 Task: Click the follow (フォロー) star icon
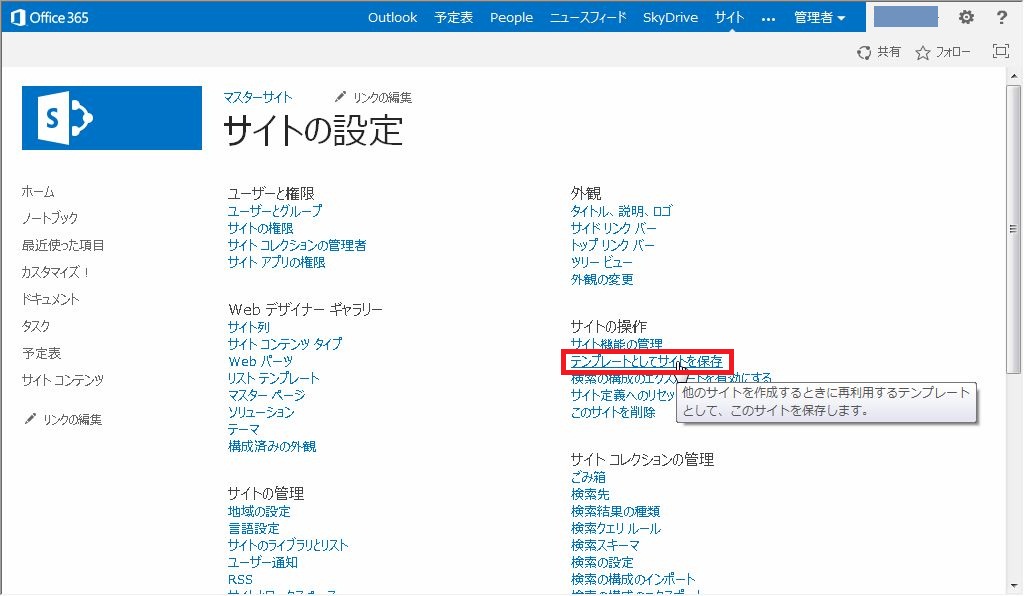tap(922, 52)
